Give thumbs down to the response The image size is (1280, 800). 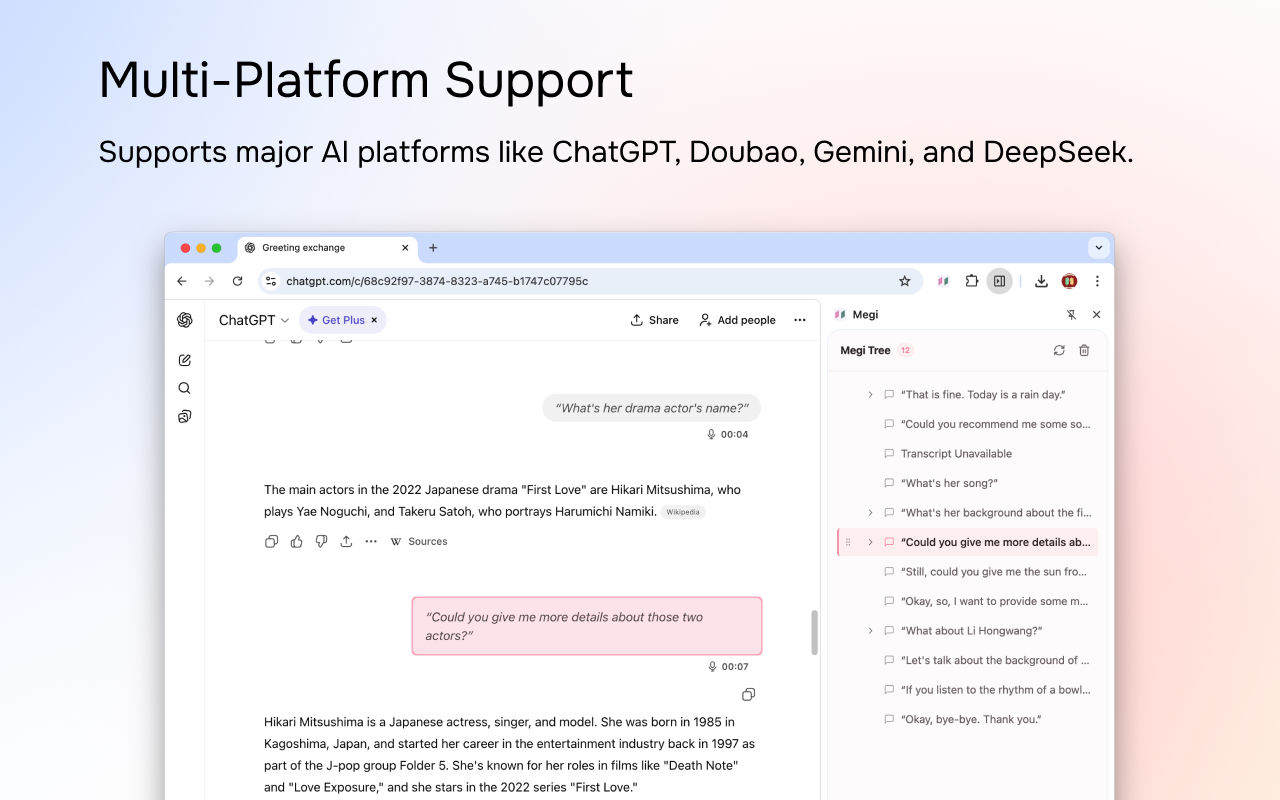click(321, 541)
